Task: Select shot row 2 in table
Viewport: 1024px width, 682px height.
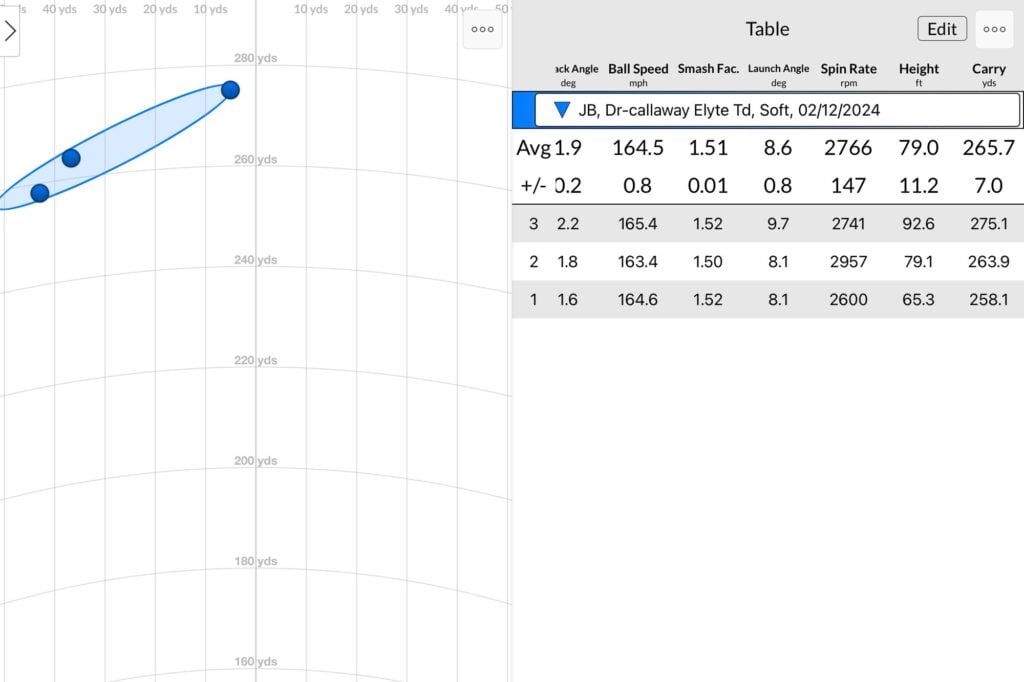Action: (x=767, y=262)
